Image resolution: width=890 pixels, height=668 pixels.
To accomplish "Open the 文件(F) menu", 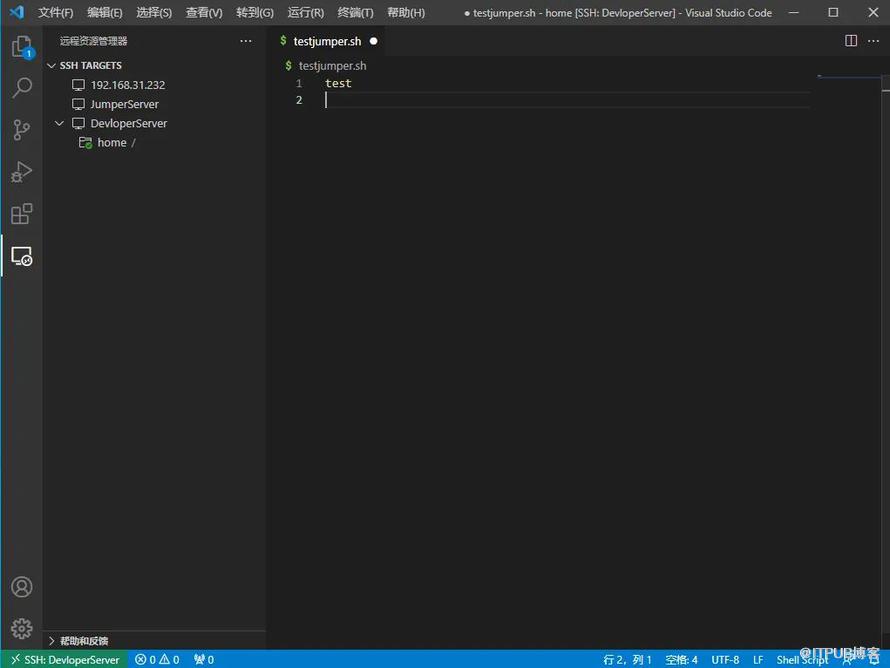I will coord(56,13).
